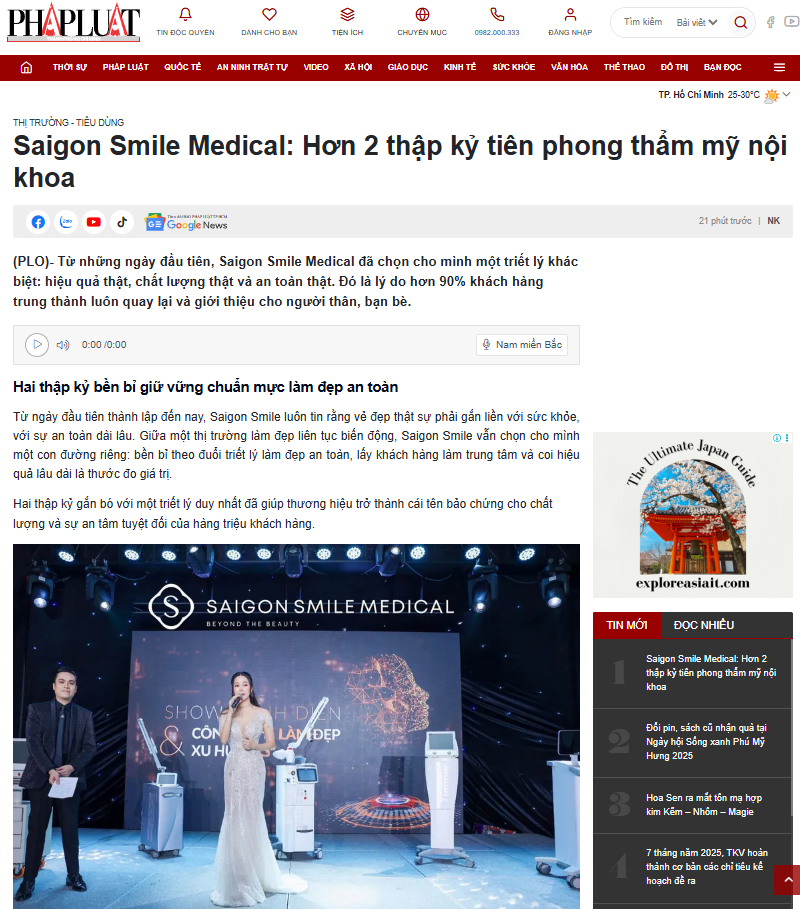
Task: Open the hamburger menu in navbar
Action: coord(779,67)
